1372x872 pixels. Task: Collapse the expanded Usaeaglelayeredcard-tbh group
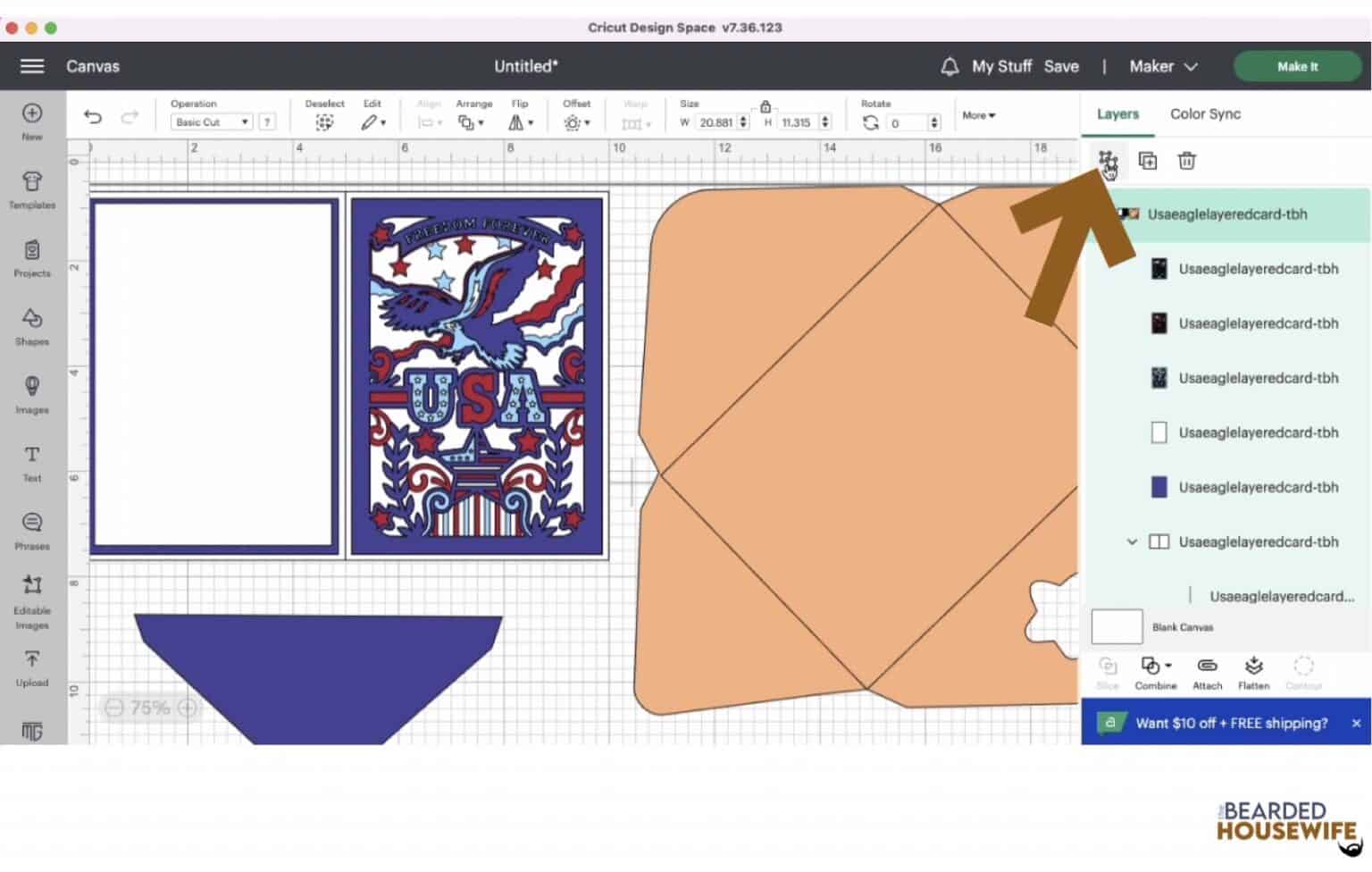point(1132,541)
